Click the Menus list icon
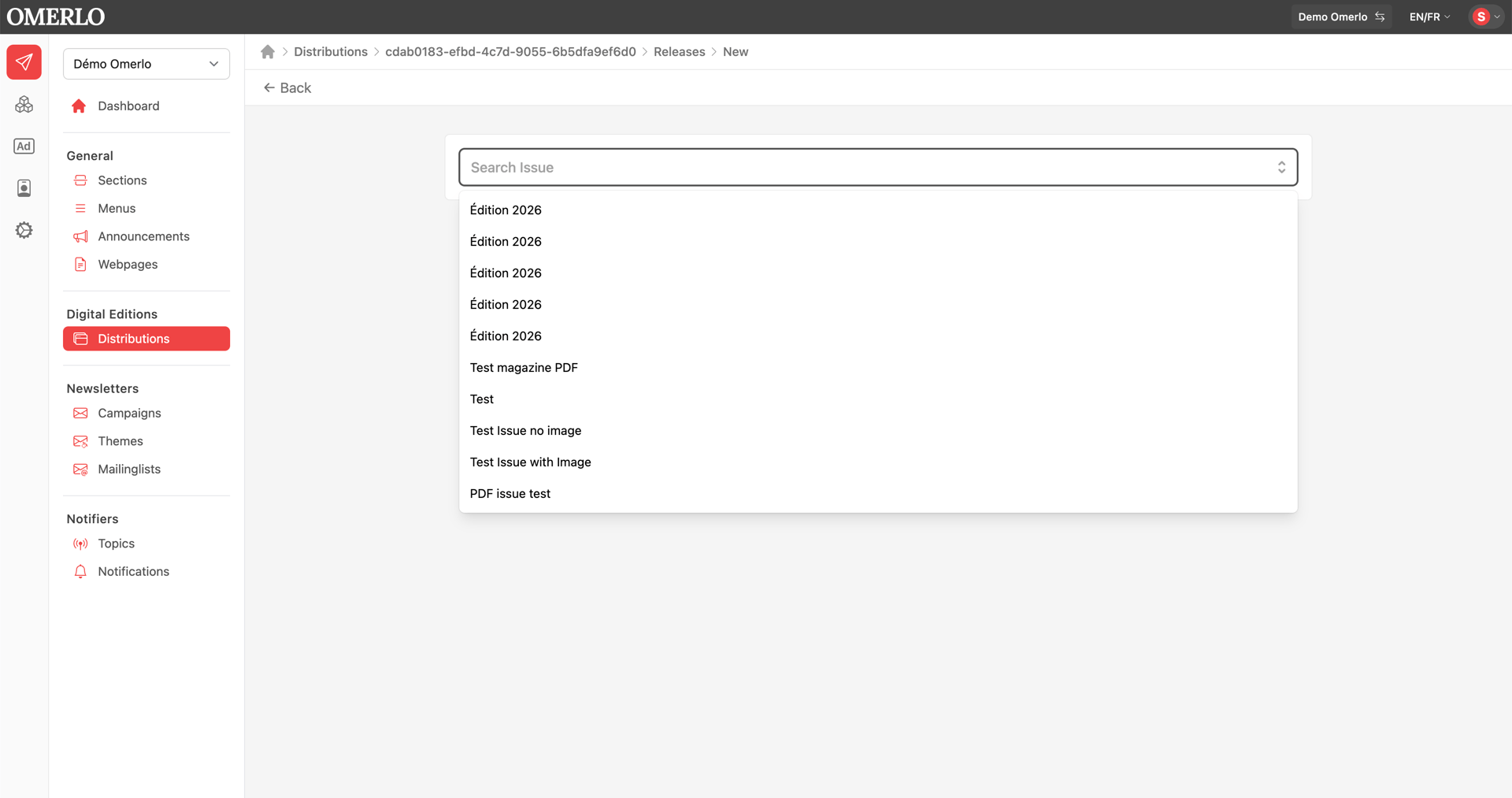1512x798 pixels. [x=80, y=209]
